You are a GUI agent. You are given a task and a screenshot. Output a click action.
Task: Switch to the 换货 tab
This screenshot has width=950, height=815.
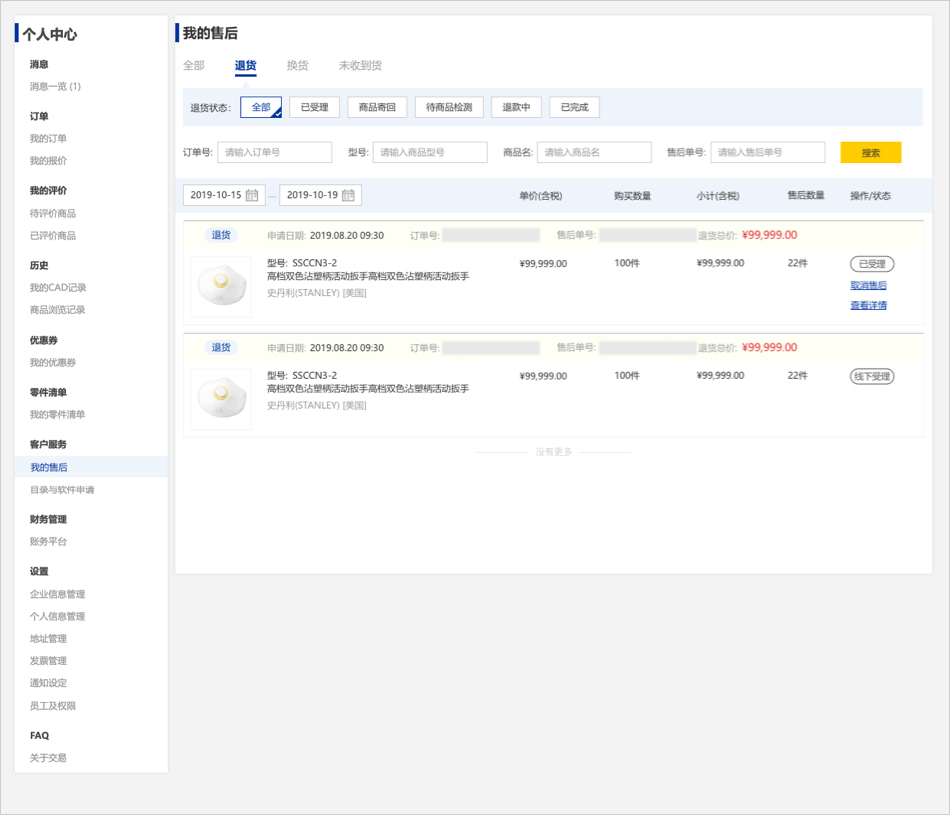[x=297, y=66]
